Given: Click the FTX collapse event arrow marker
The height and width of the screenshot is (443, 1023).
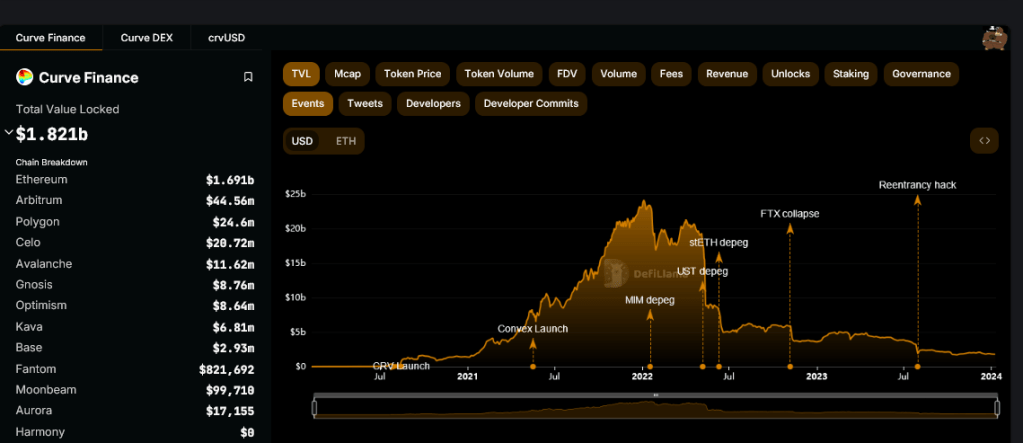Looking at the screenshot, I should point(789,228).
